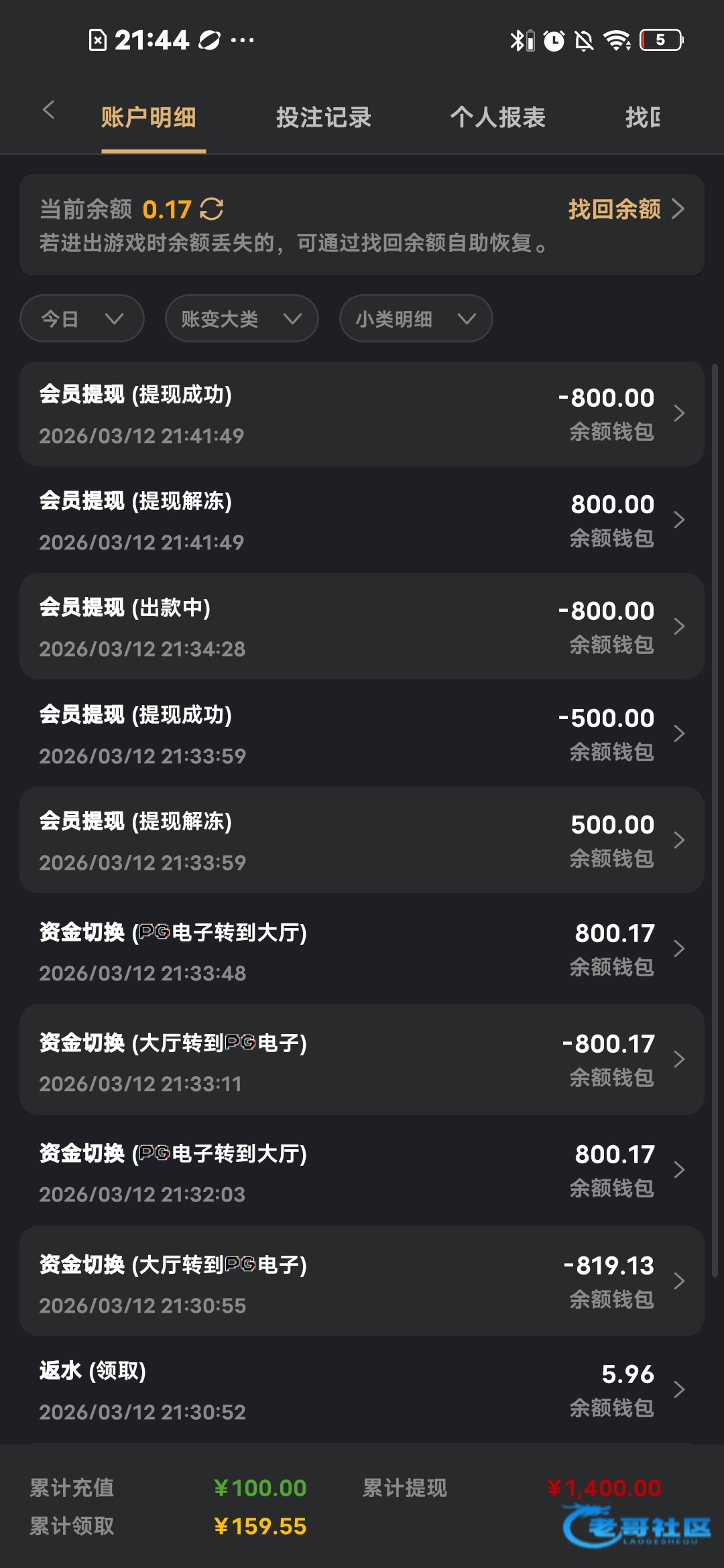Screen dimensions: 724x1568
Task: Tap the muted notification bell icon
Action: pyautogui.click(x=585, y=40)
